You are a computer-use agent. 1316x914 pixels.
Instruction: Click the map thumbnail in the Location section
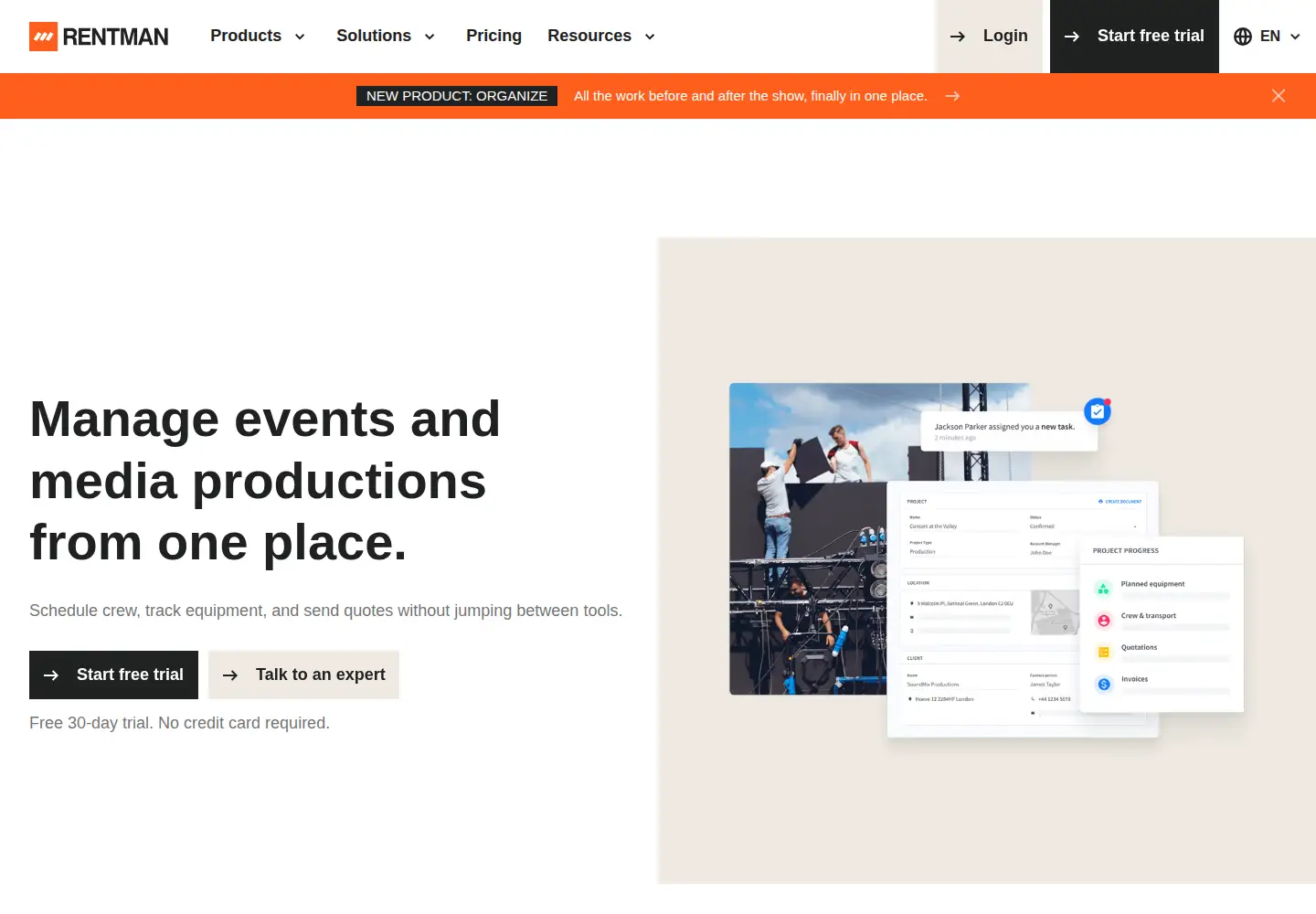click(1055, 612)
